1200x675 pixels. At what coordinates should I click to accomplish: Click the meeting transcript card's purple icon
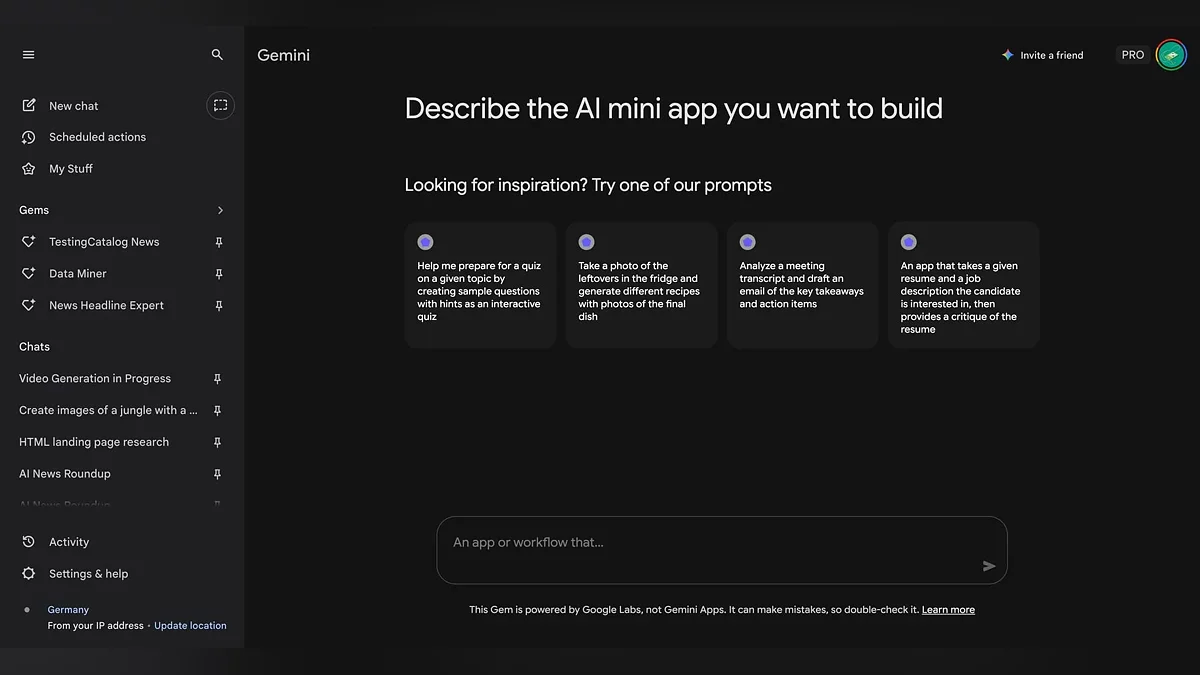click(747, 242)
